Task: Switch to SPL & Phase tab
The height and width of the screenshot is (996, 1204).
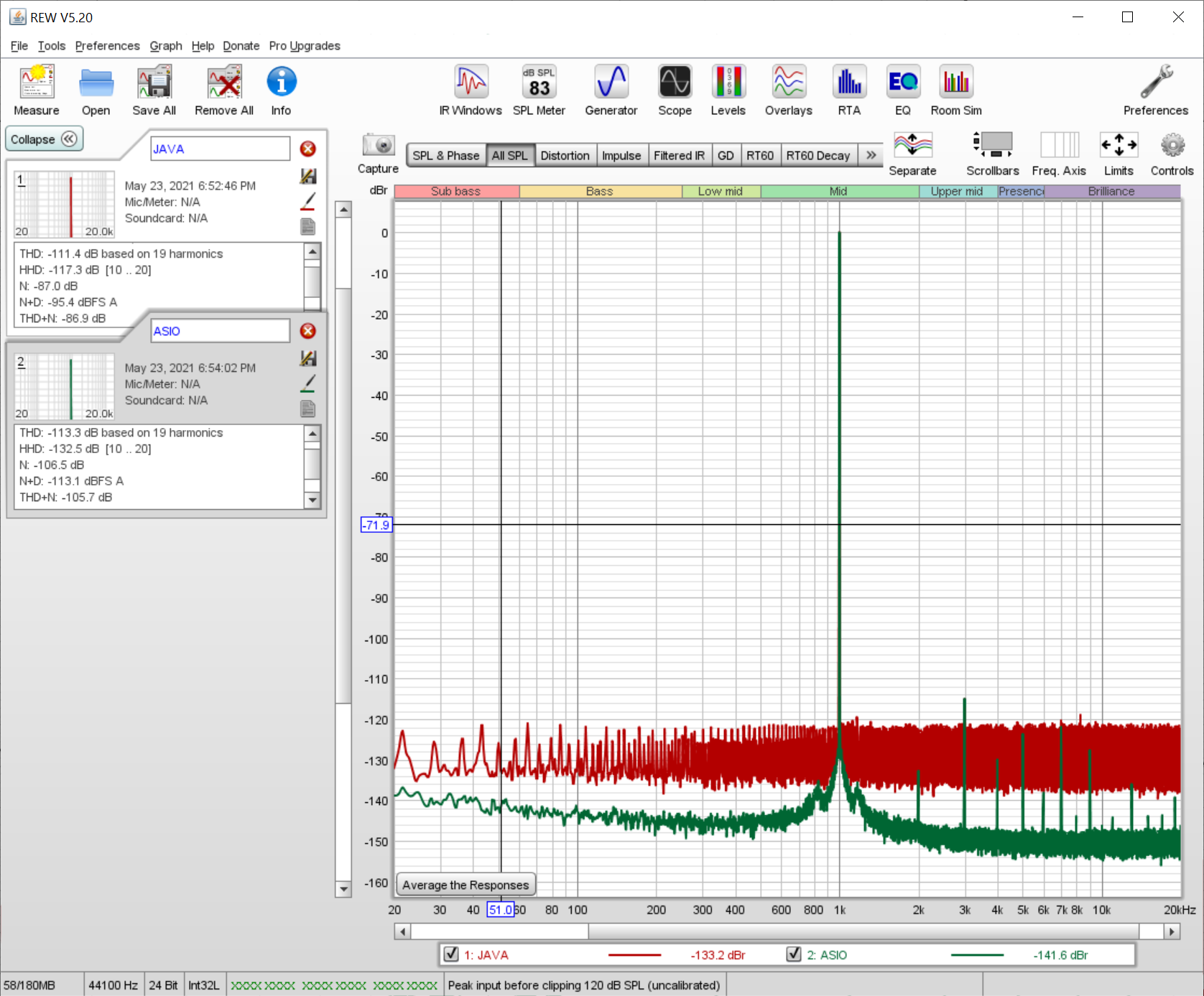Action: 446,156
